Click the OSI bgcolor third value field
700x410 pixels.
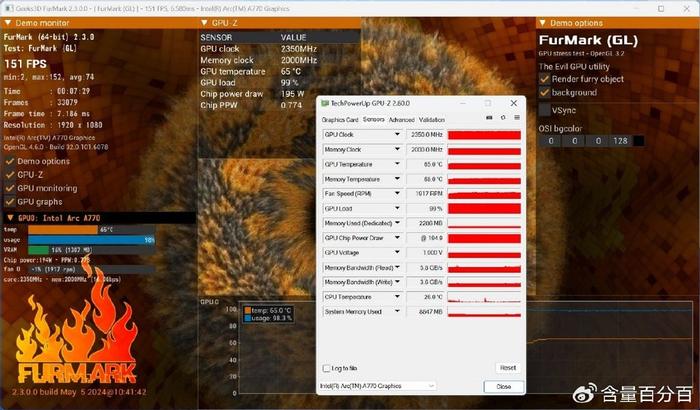click(x=598, y=141)
